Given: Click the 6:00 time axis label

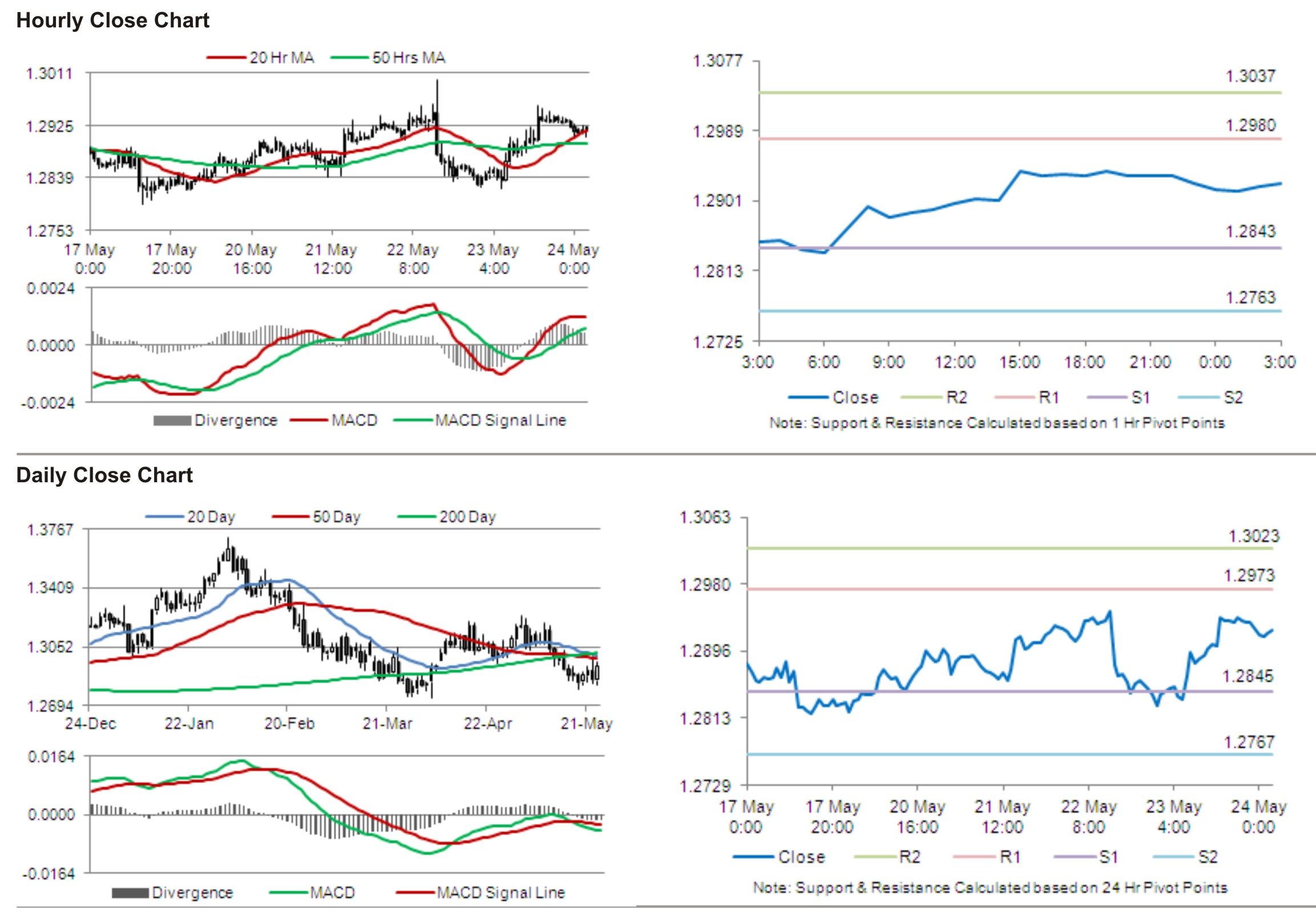Looking at the screenshot, I should pos(823,362).
